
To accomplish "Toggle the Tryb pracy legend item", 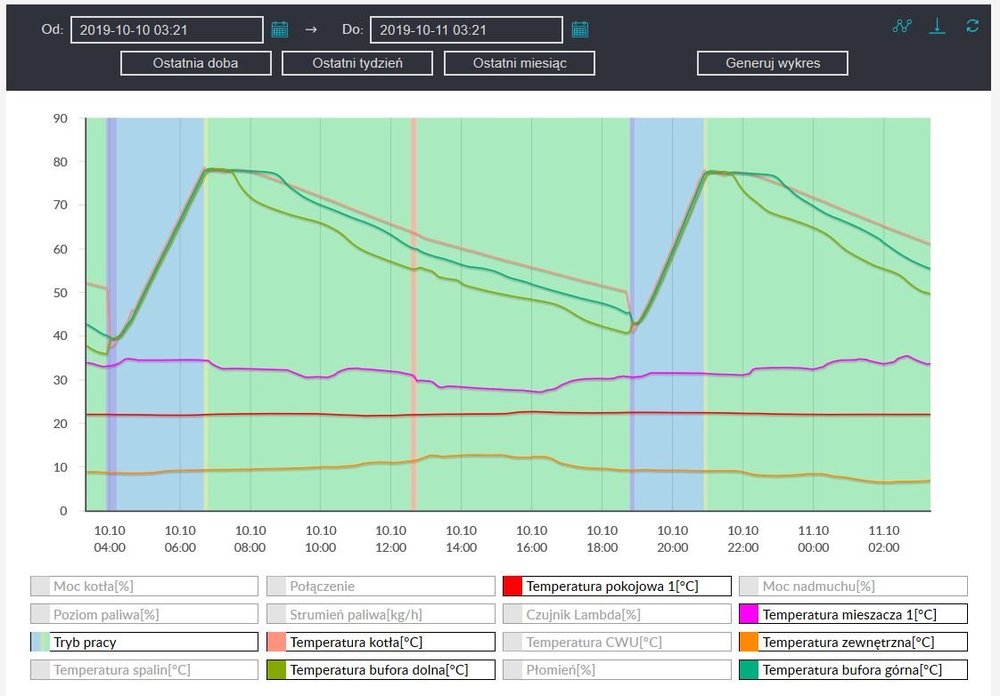I will [144, 642].
